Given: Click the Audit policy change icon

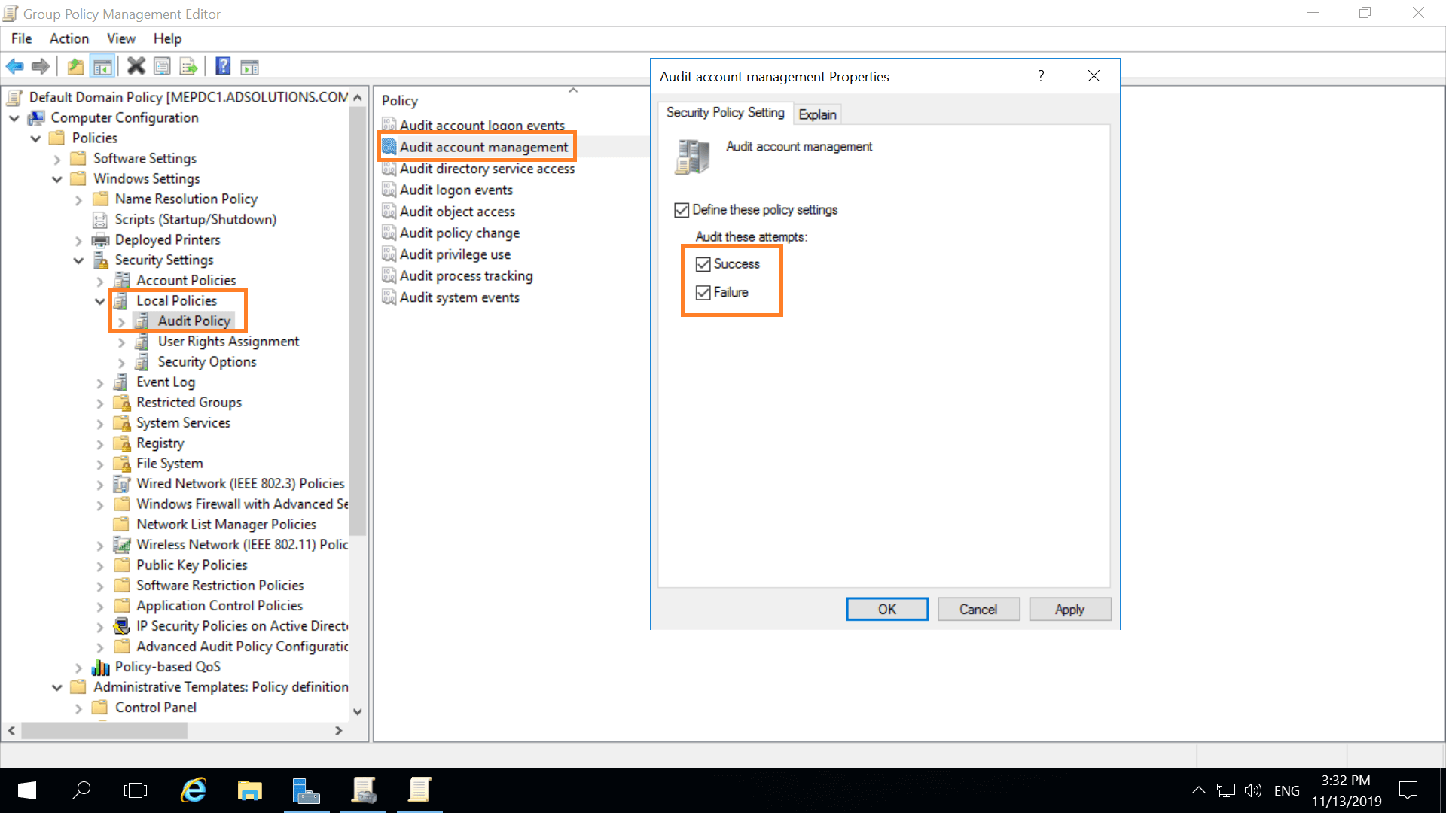Looking at the screenshot, I should coord(389,232).
